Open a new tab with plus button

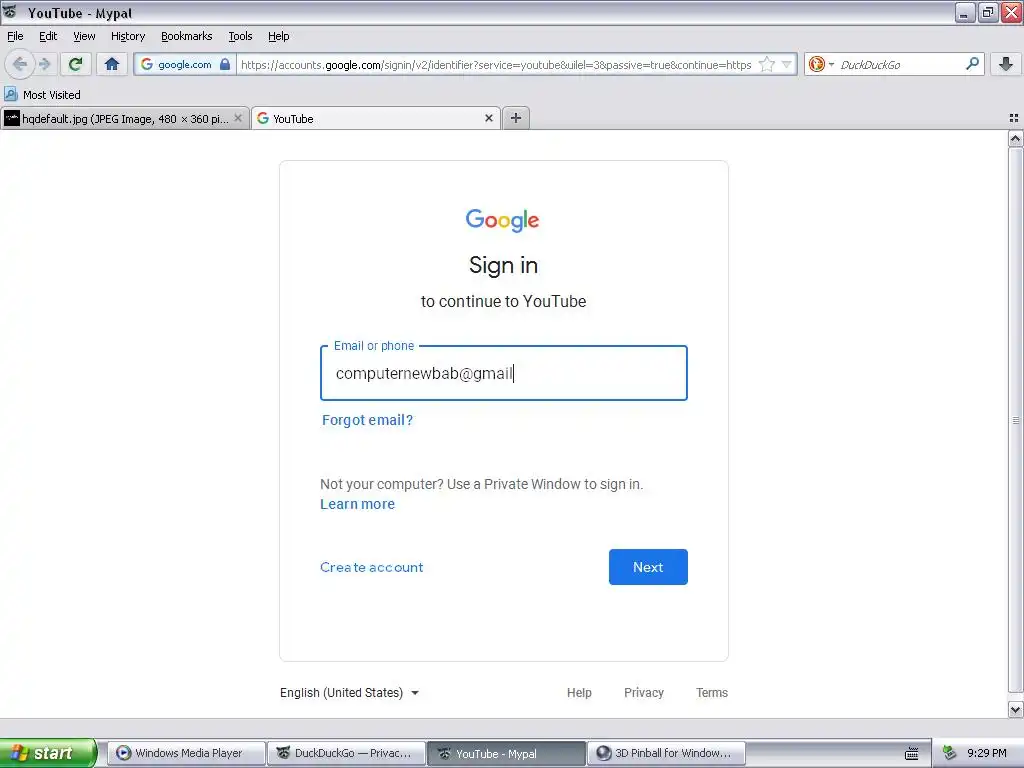[516, 118]
